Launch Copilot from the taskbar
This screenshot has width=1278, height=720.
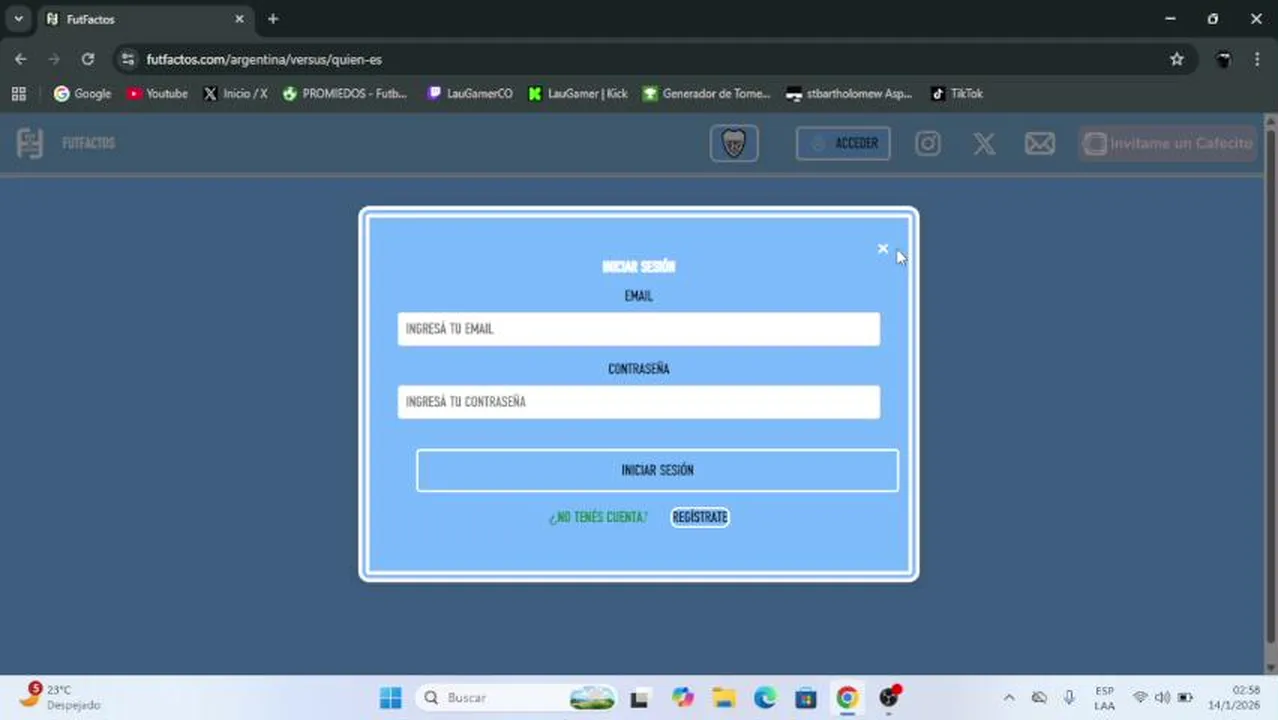[x=683, y=697]
